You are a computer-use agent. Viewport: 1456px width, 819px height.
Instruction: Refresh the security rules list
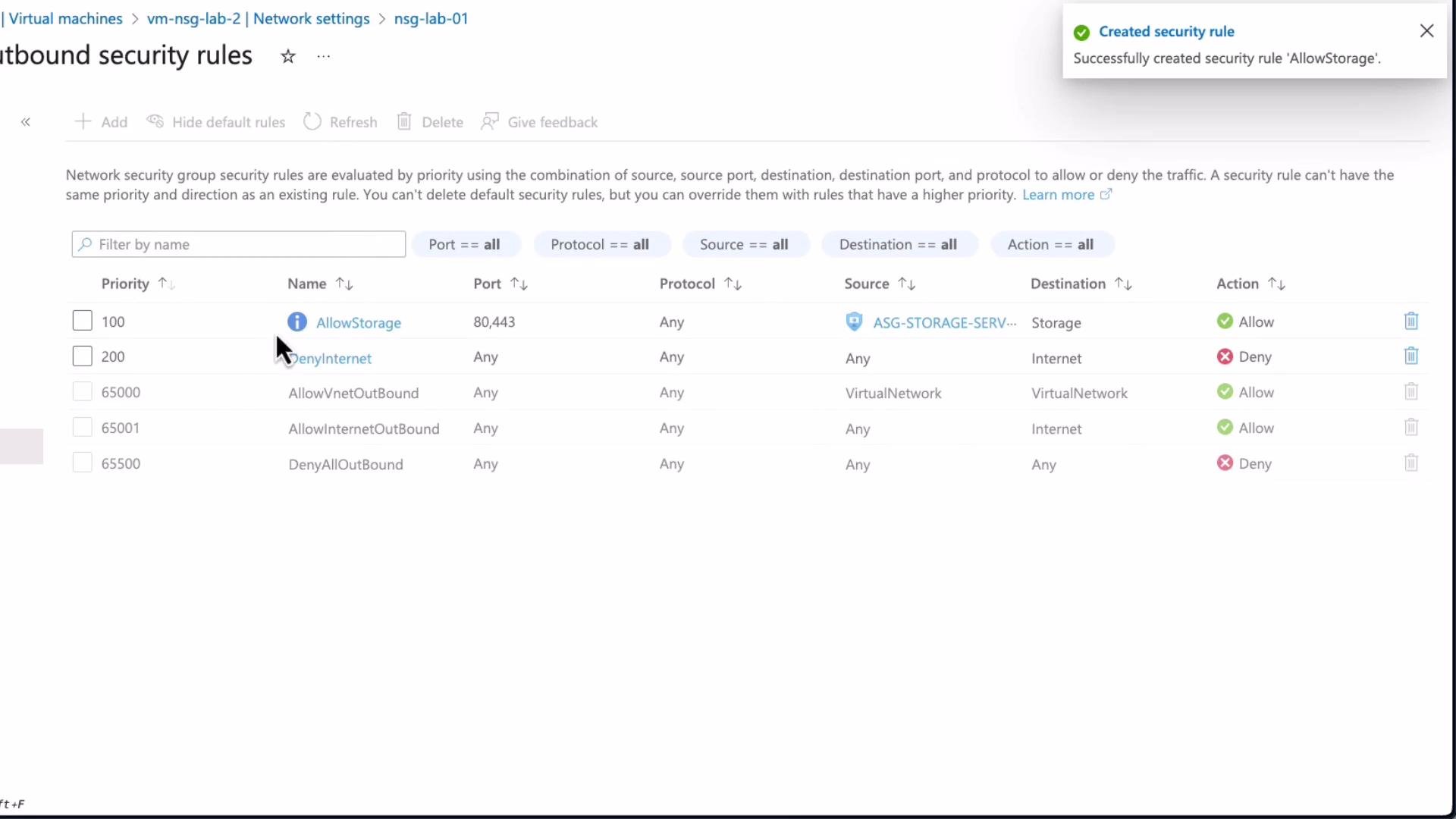tap(340, 122)
